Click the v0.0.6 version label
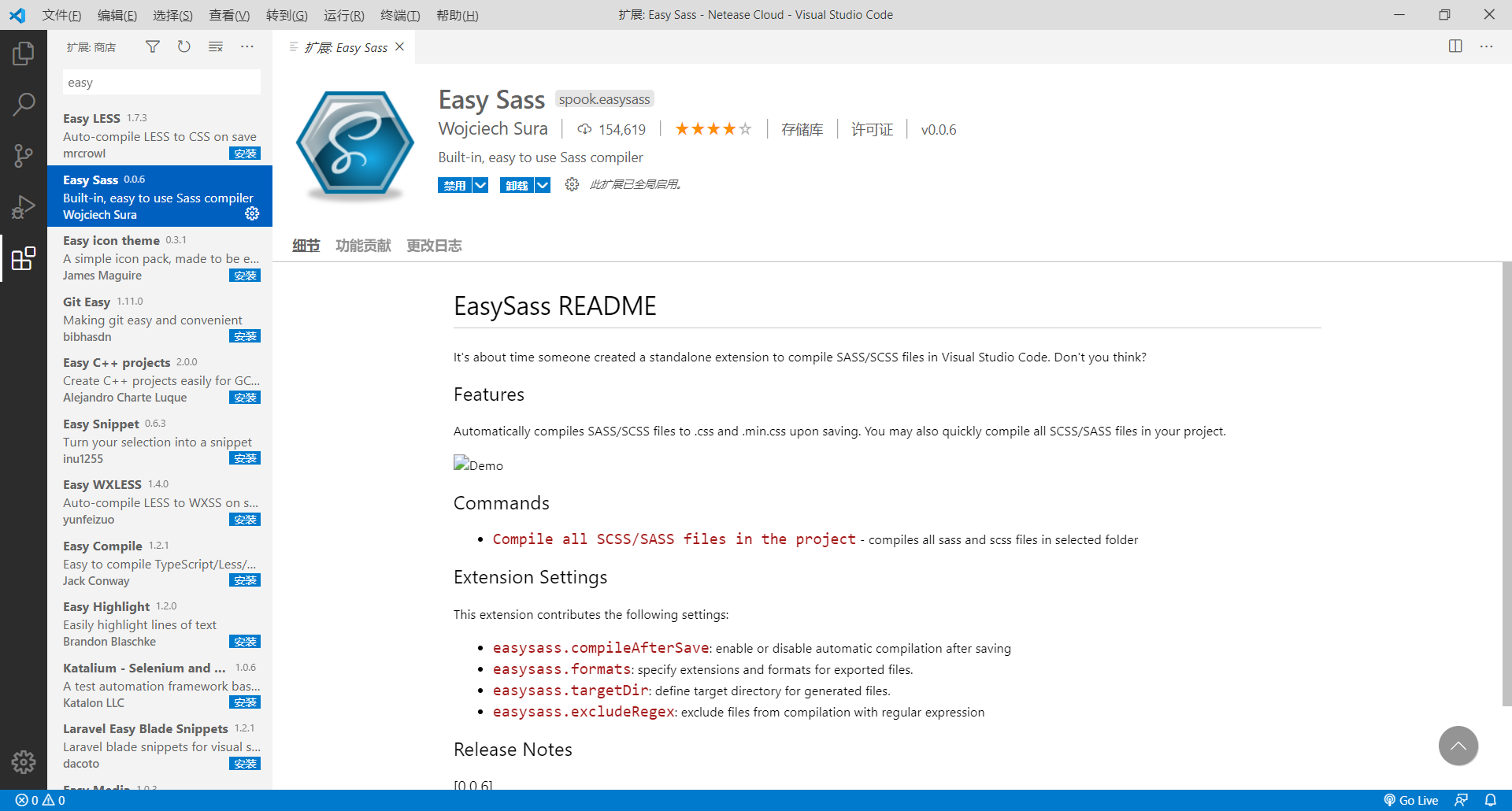1512x811 pixels. pos(939,129)
